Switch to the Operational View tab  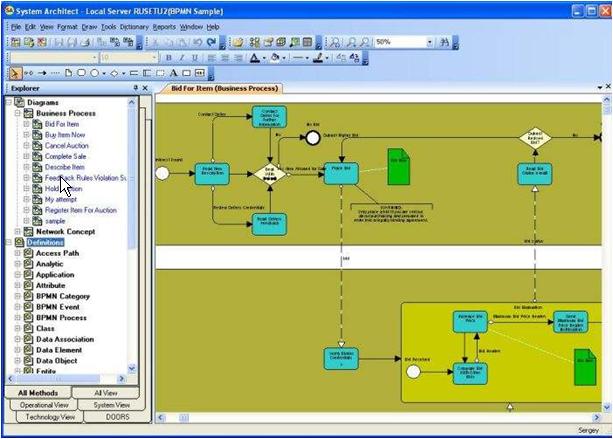44,405
